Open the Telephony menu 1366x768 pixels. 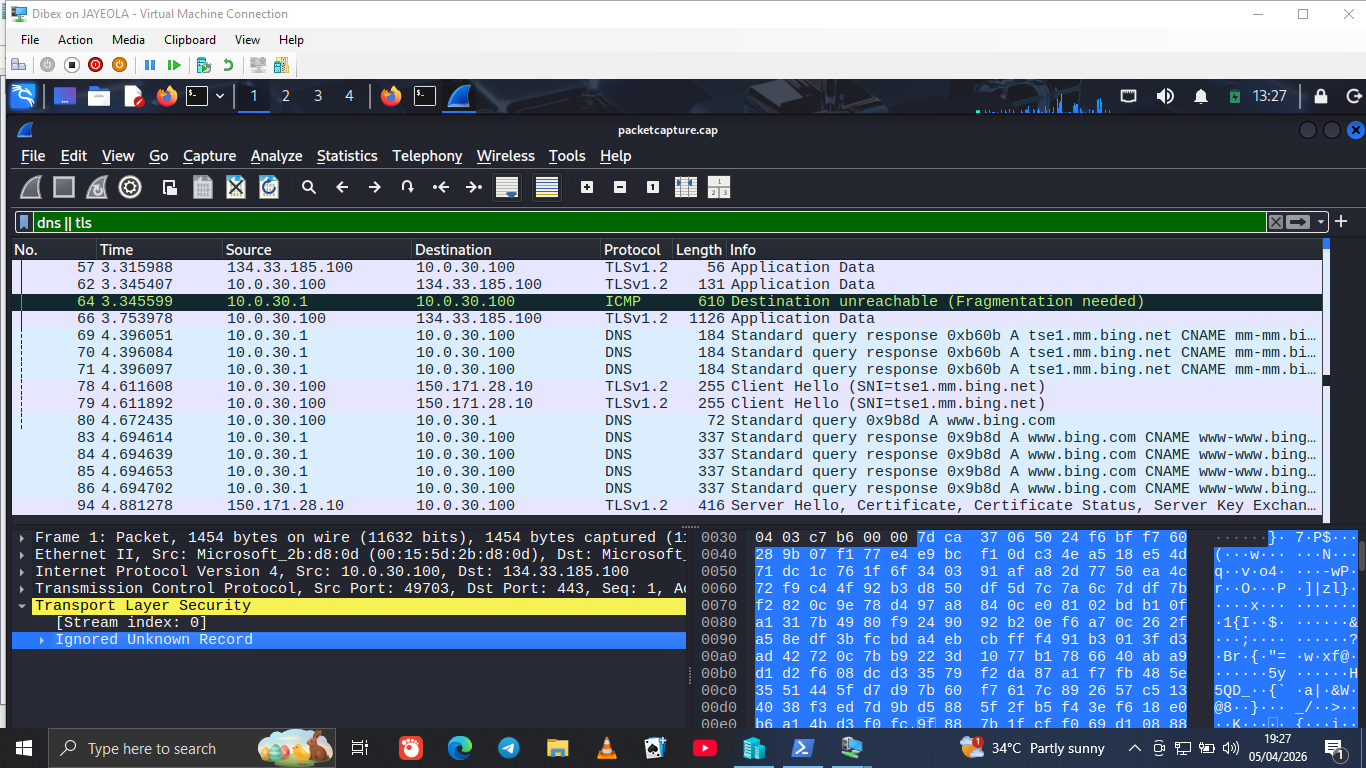pos(427,156)
